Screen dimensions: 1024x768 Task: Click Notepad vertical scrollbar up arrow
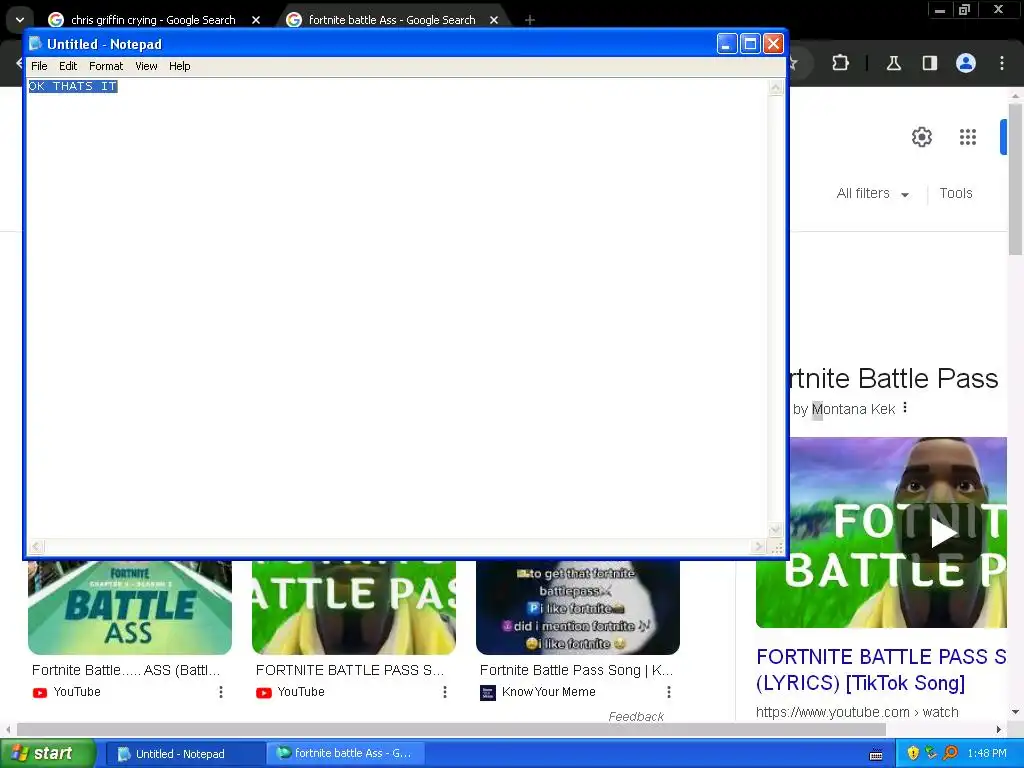(x=775, y=88)
